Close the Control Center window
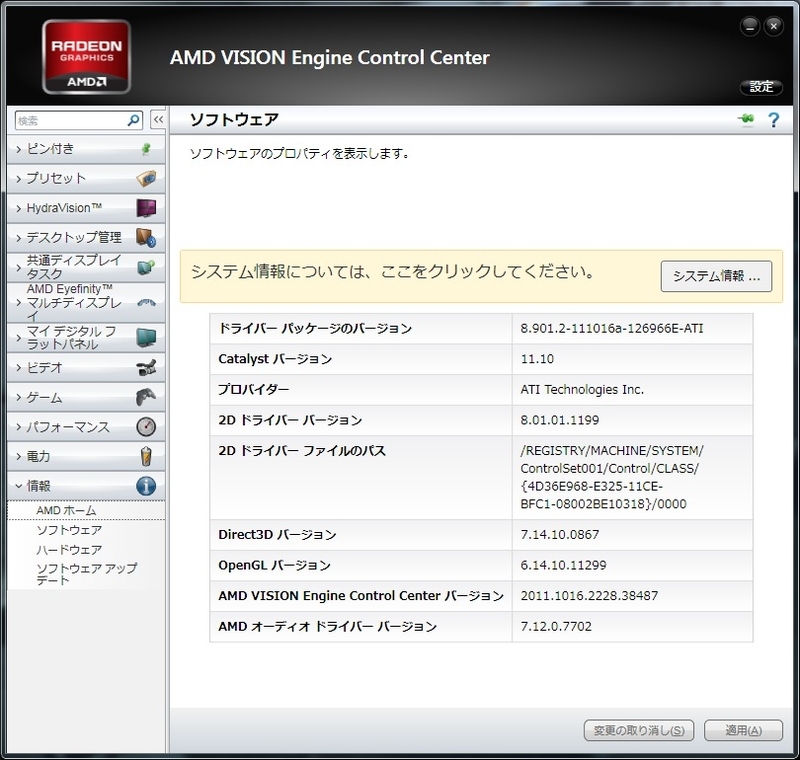This screenshot has width=800, height=760. 773,26
